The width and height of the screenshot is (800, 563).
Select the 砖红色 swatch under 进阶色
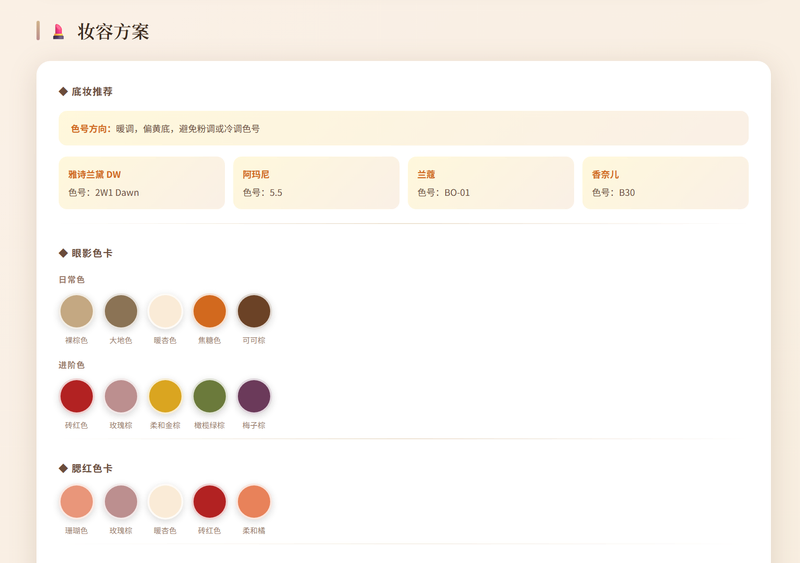pos(77,396)
